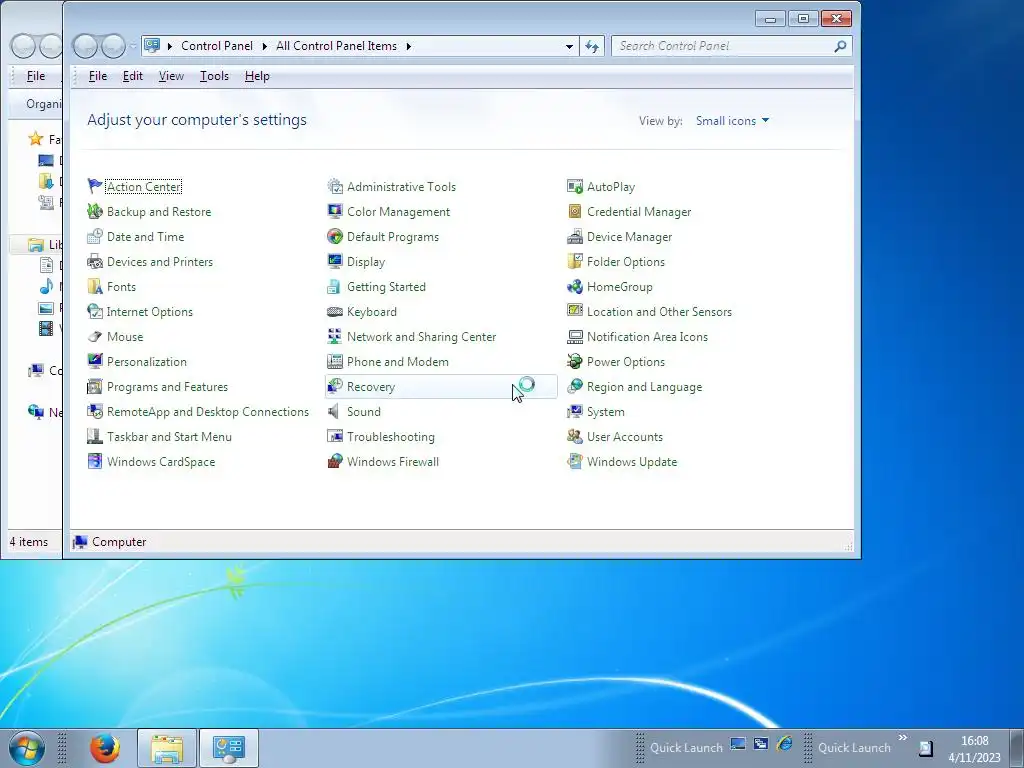Open Network and Sharing Center link

tap(421, 337)
